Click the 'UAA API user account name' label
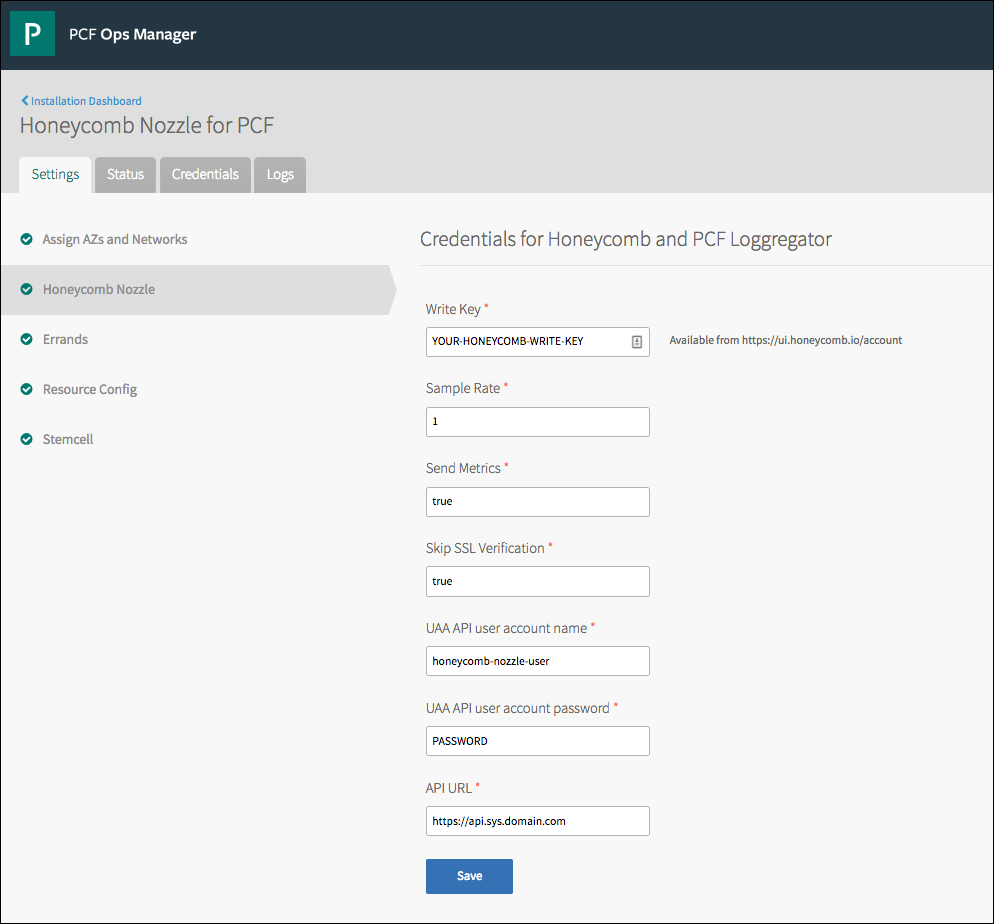This screenshot has height=924, width=994. [x=507, y=628]
